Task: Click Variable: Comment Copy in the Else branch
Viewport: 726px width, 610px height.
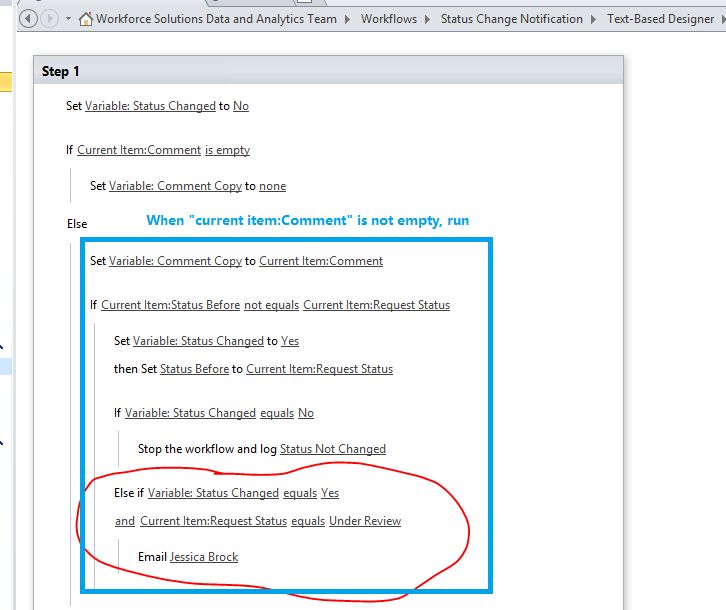Action: click(x=175, y=261)
